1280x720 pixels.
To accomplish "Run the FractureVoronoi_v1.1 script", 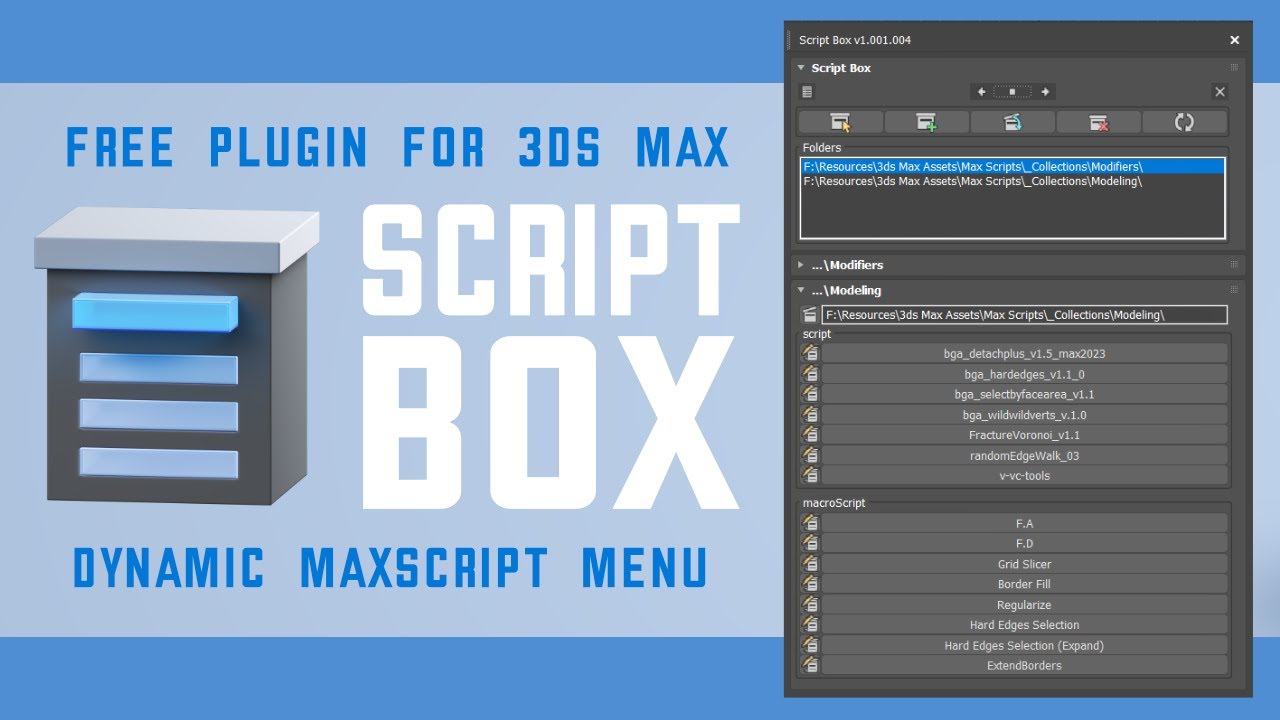I will tap(1024, 435).
